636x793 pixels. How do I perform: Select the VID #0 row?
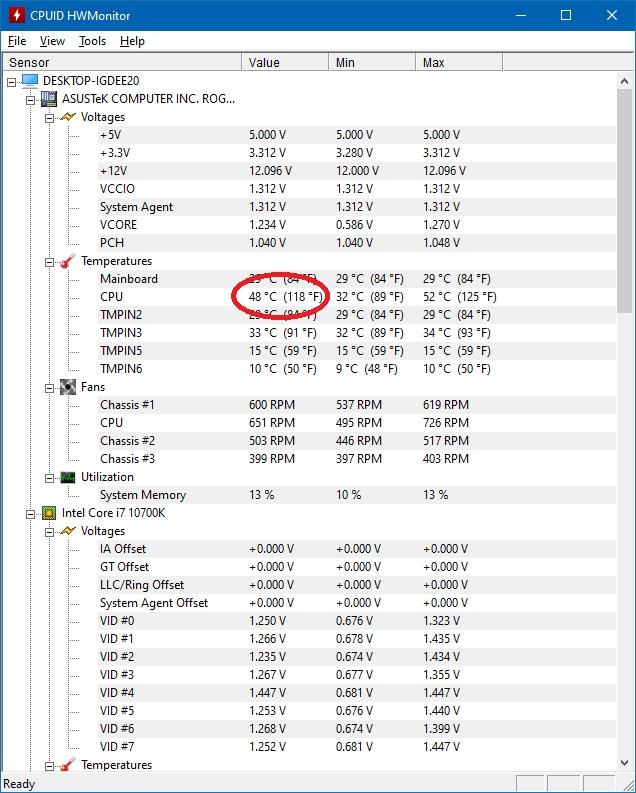[x=357, y=621]
